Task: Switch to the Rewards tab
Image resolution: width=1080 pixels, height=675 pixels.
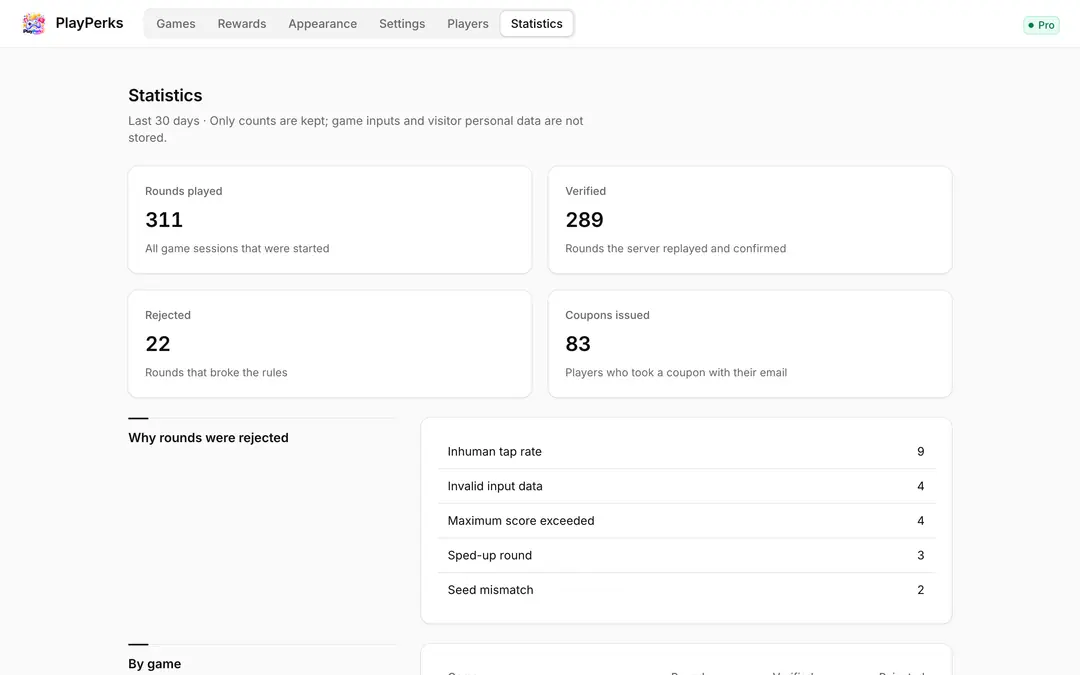Action: click(x=242, y=23)
